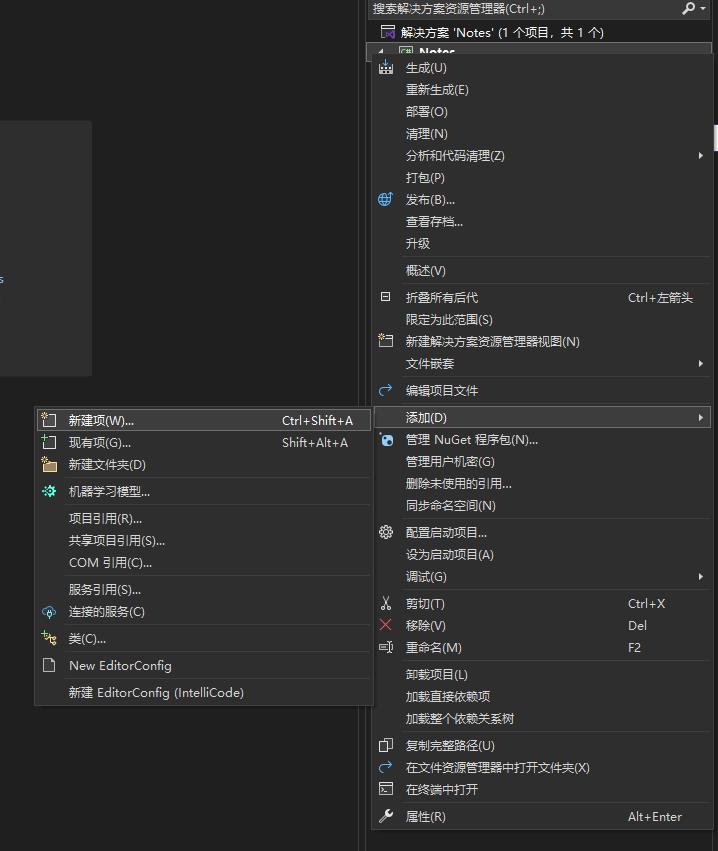This screenshot has width=718, height=851.
Task: Select 部署(O) in the context menu
Action: 542,112
